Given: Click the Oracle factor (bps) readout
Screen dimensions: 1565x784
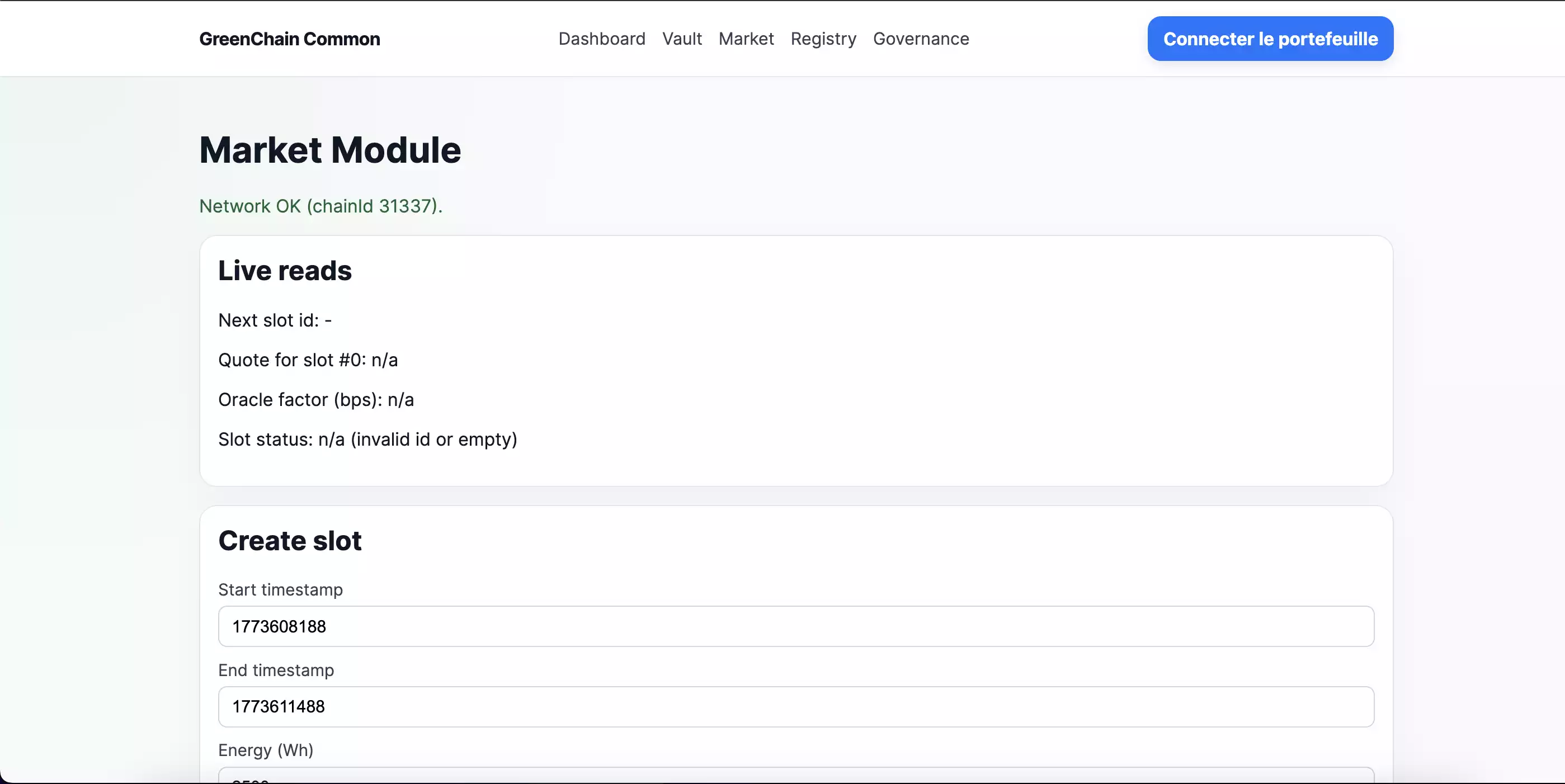Looking at the screenshot, I should coord(315,400).
